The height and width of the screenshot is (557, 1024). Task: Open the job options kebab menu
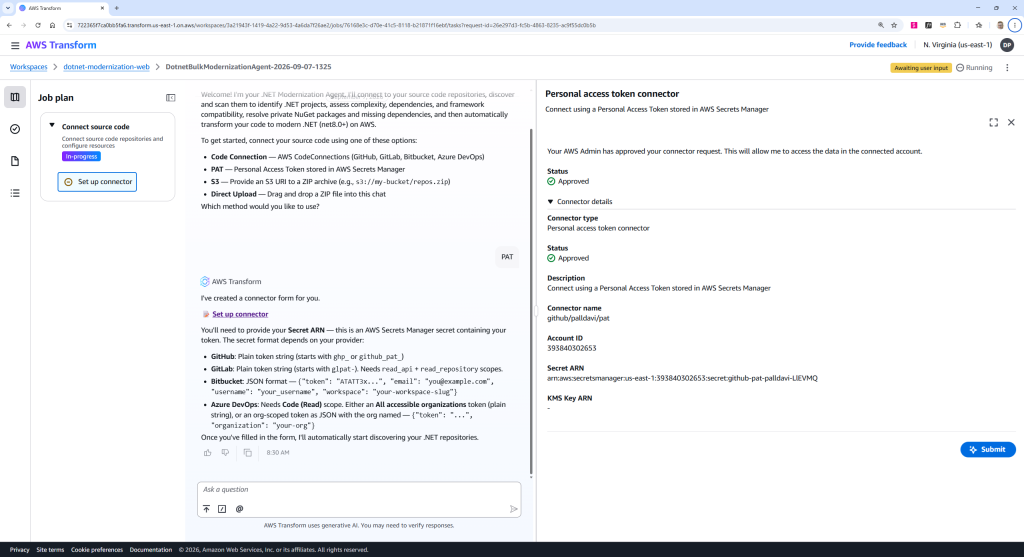(1007, 68)
